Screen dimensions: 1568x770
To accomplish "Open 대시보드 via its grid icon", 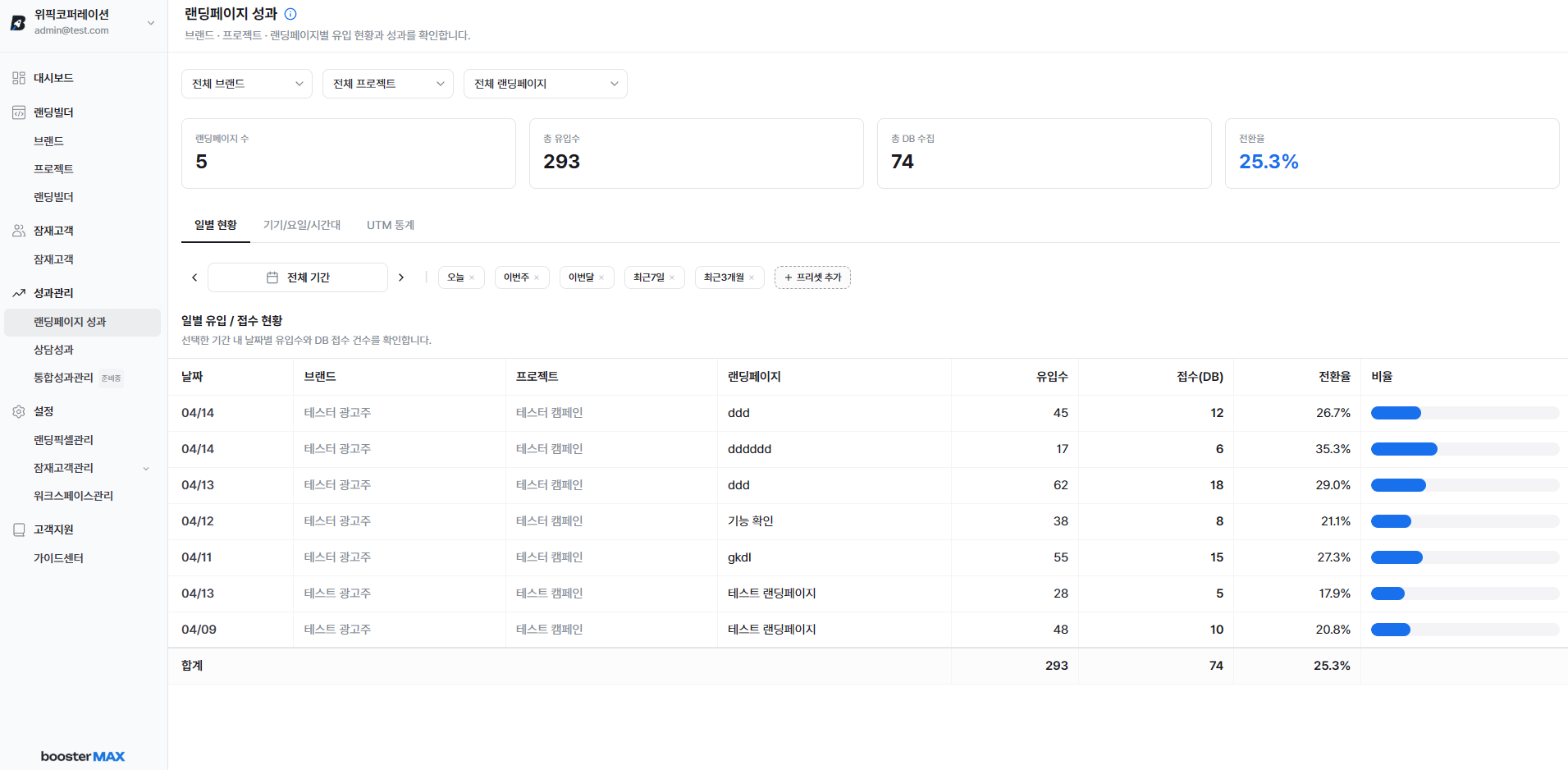I will [19, 78].
